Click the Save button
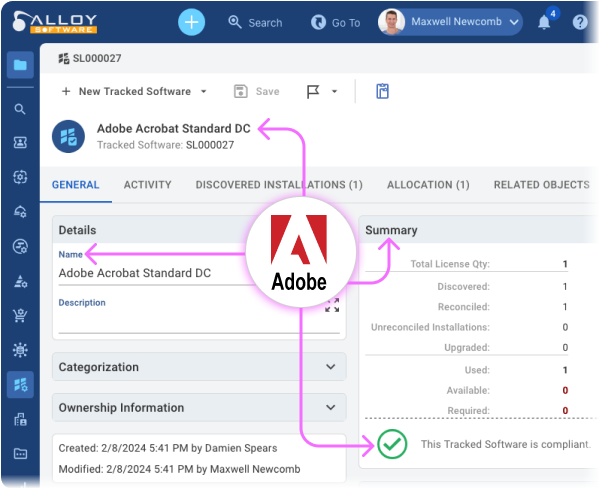Image resolution: width=600 pixels, height=491 pixels. 256,91
